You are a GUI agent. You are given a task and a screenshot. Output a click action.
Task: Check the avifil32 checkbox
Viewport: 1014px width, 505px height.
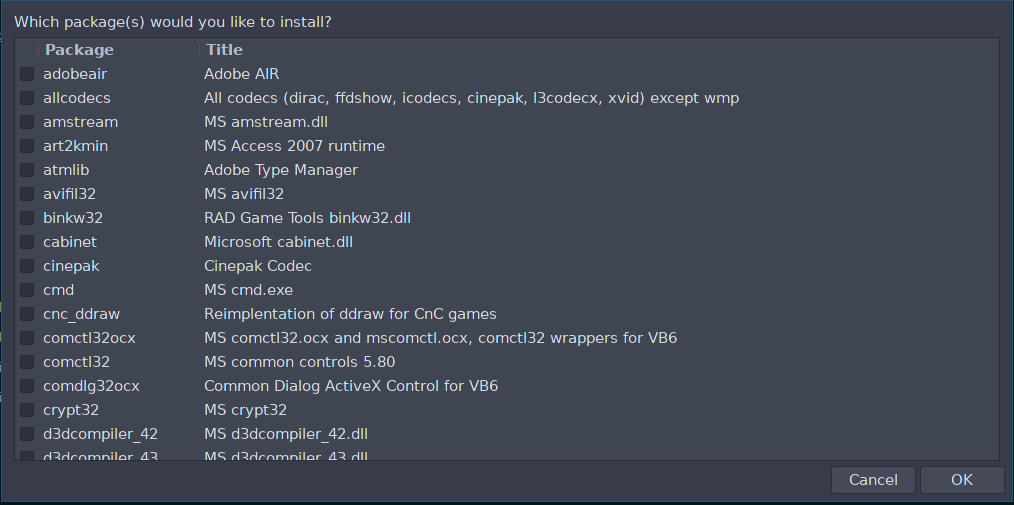(x=27, y=194)
